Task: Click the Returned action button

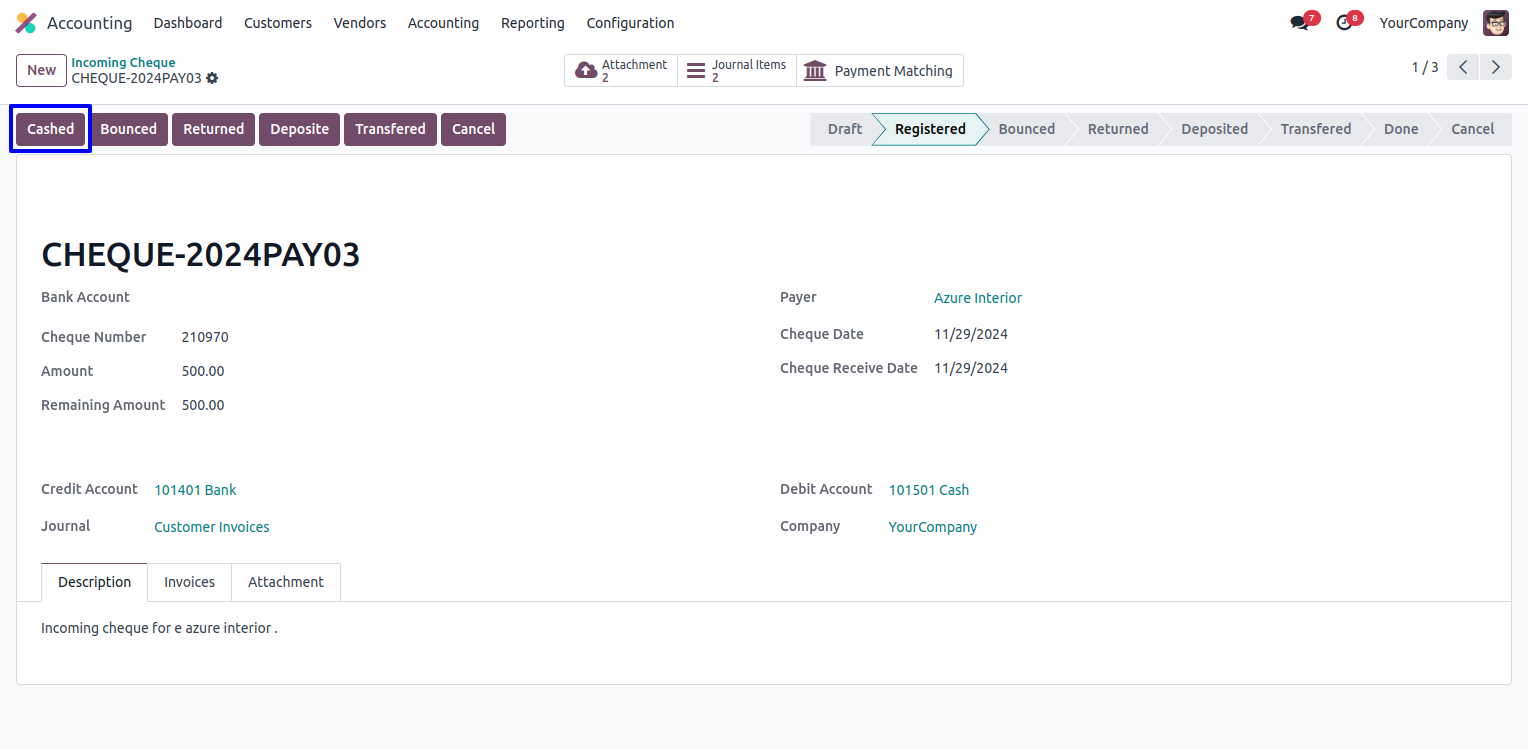Action: click(x=213, y=129)
